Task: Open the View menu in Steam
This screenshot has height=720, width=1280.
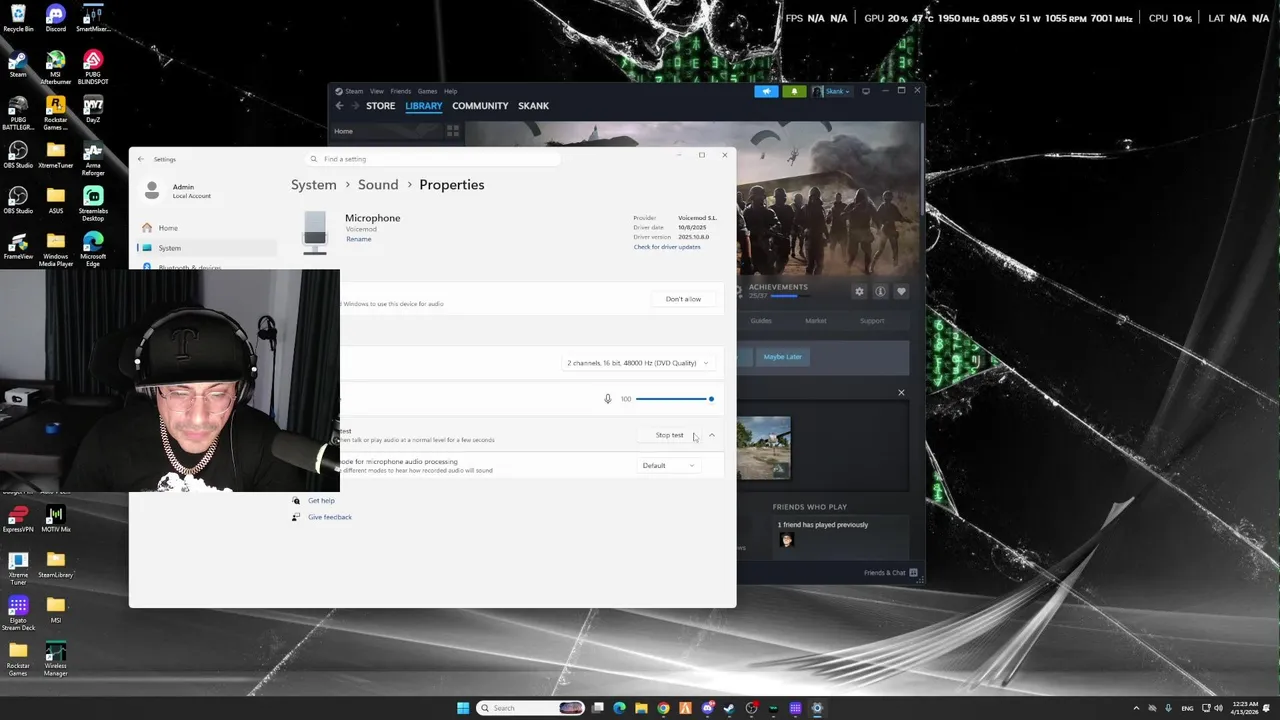Action: (377, 91)
